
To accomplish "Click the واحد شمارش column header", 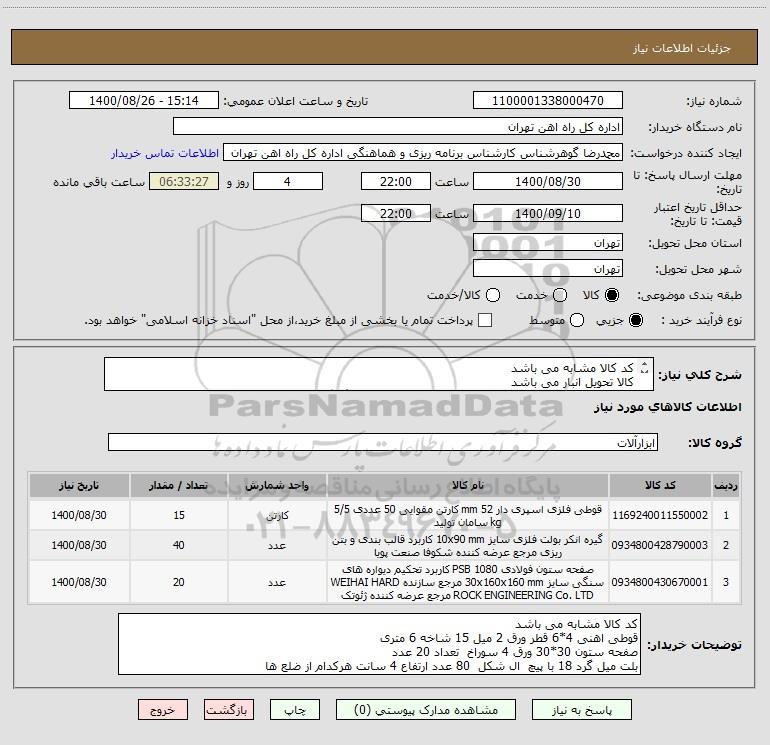I will [x=277, y=486].
